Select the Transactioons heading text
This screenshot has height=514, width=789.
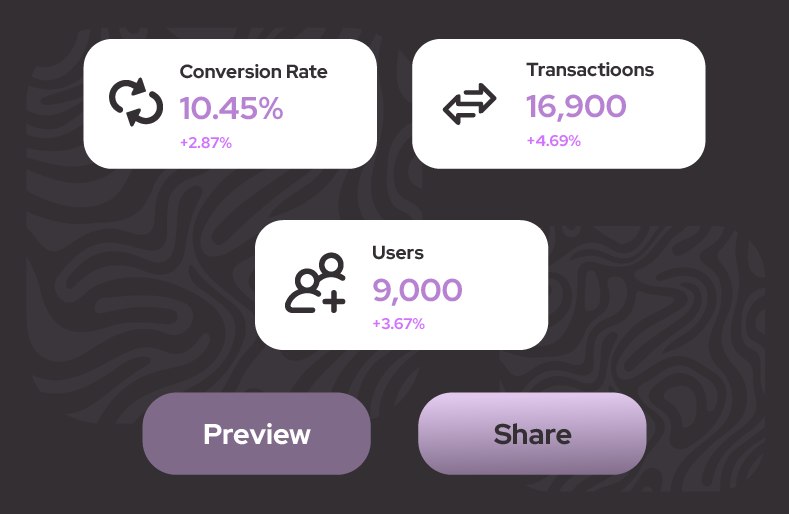click(x=590, y=70)
